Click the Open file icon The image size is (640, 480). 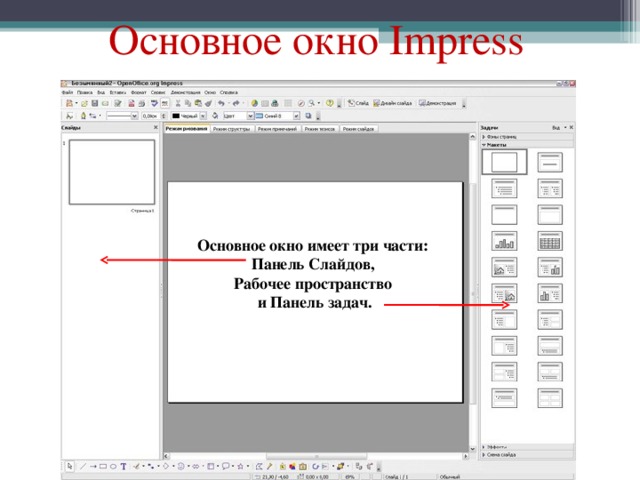(84, 104)
